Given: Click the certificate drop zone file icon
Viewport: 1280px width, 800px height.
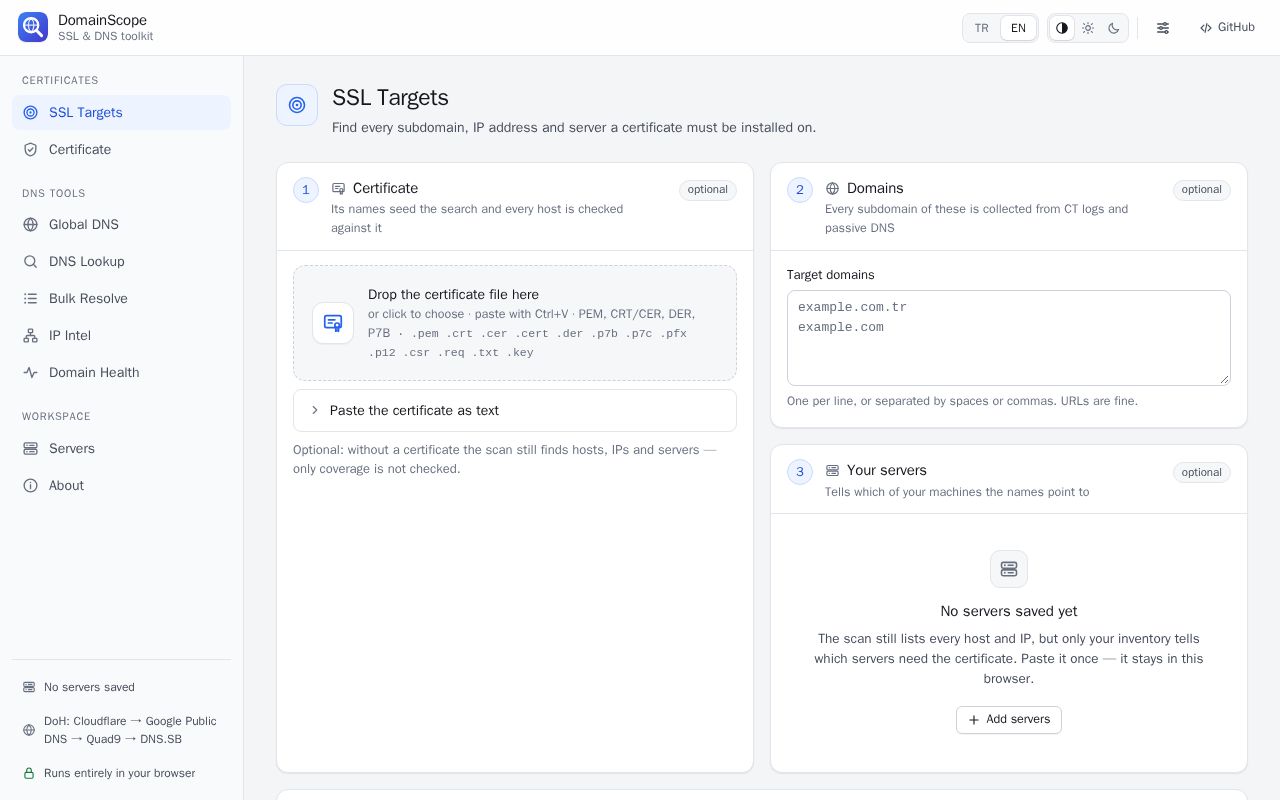Looking at the screenshot, I should [333, 323].
